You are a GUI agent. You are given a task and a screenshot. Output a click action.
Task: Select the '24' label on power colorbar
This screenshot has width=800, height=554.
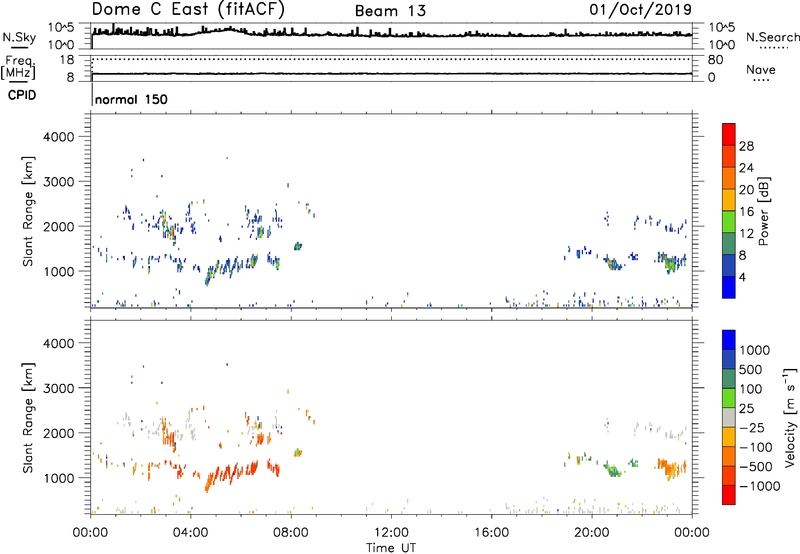tap(746, 168)
